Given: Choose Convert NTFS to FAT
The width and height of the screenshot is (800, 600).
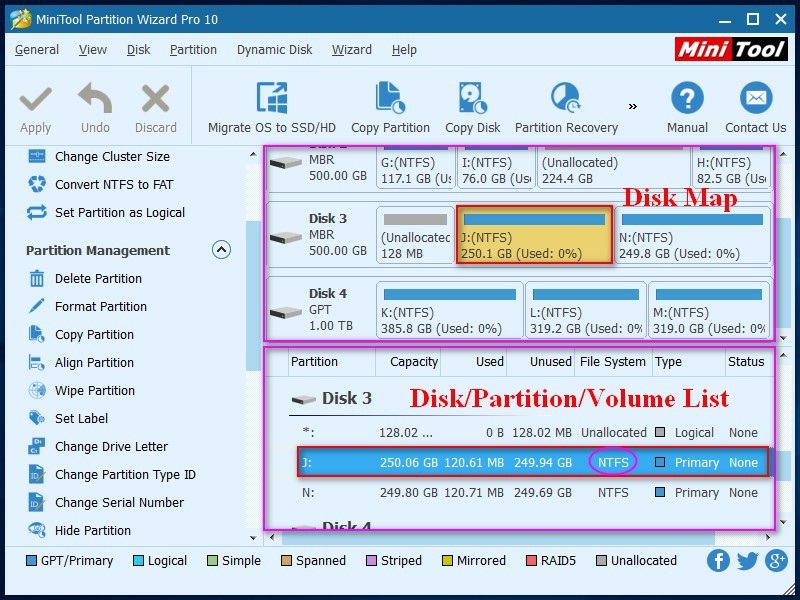Looking at the screenshot, I should [101, 185].
